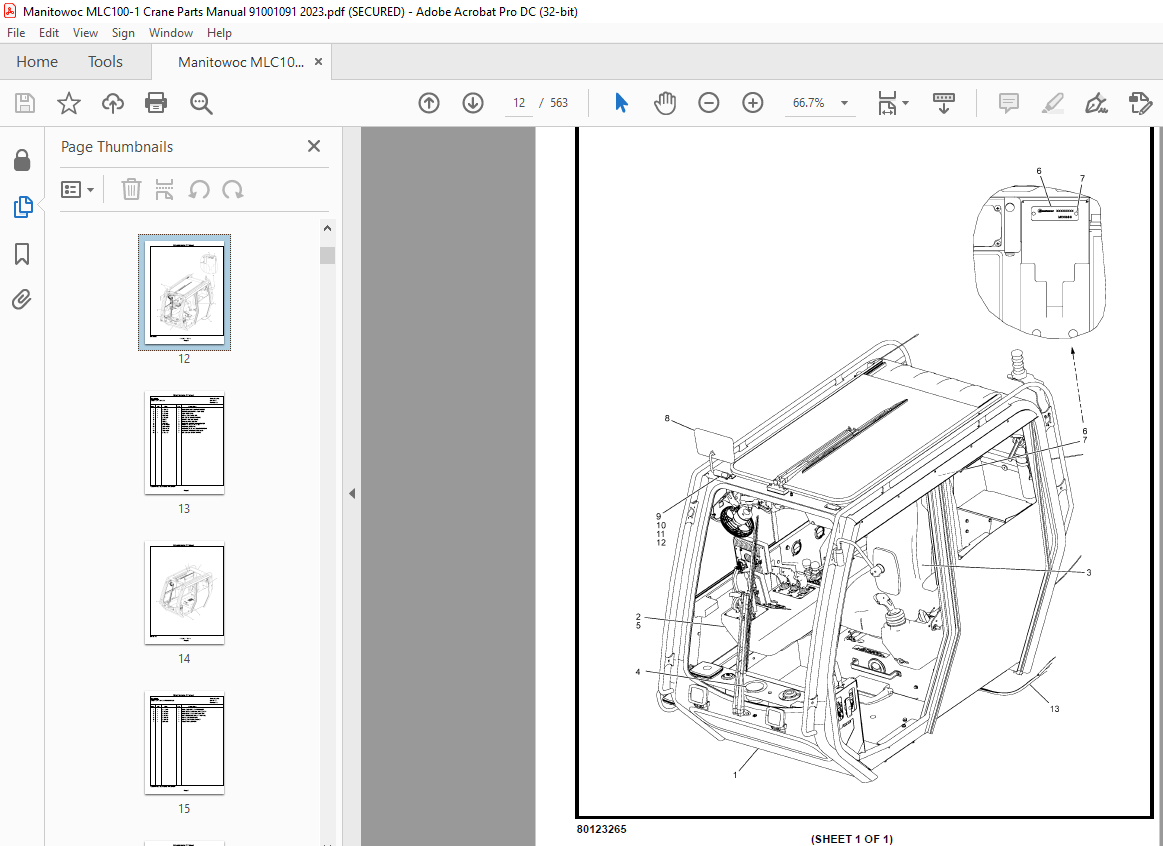Select the page 15 thumbnail
The image size is (1163, 846).
point(184,743)
